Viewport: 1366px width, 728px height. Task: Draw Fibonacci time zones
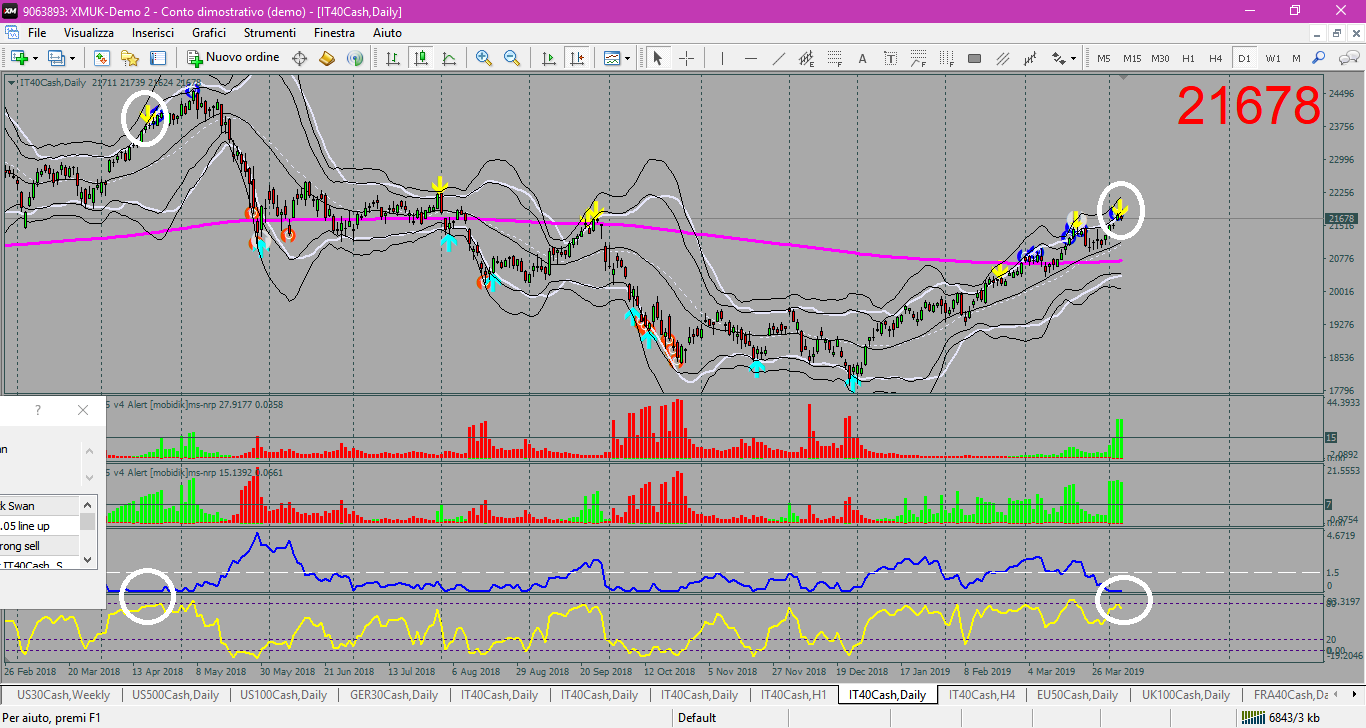pos(946,58)
